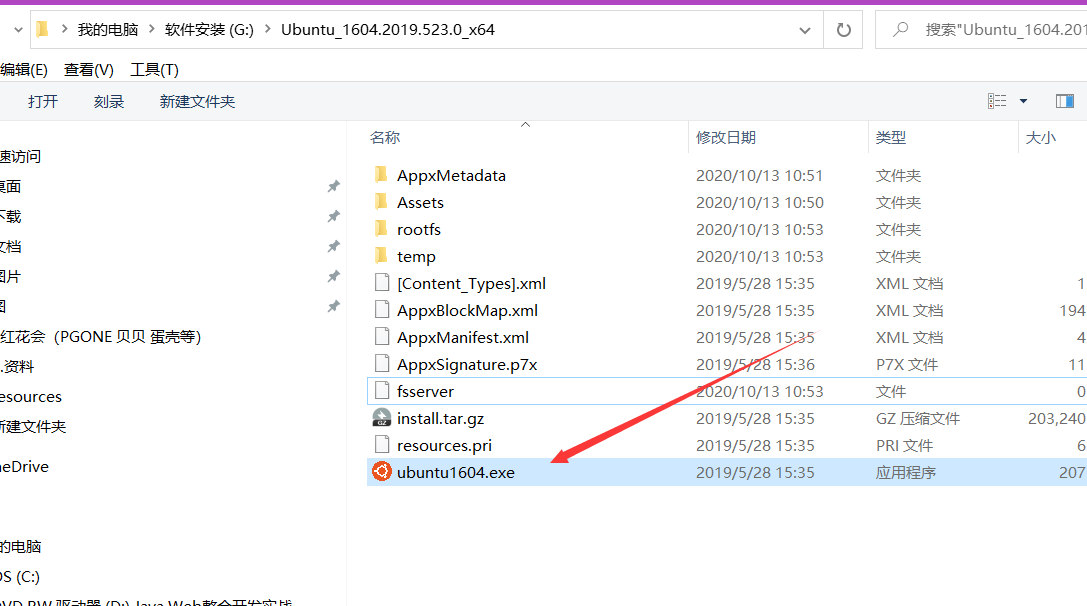This screenshot has width=1087, height=606.
Task: Open the 红花会 (PGONE 贝贝 蛋壳等) sidebar folder
Action: click(101, 337)
